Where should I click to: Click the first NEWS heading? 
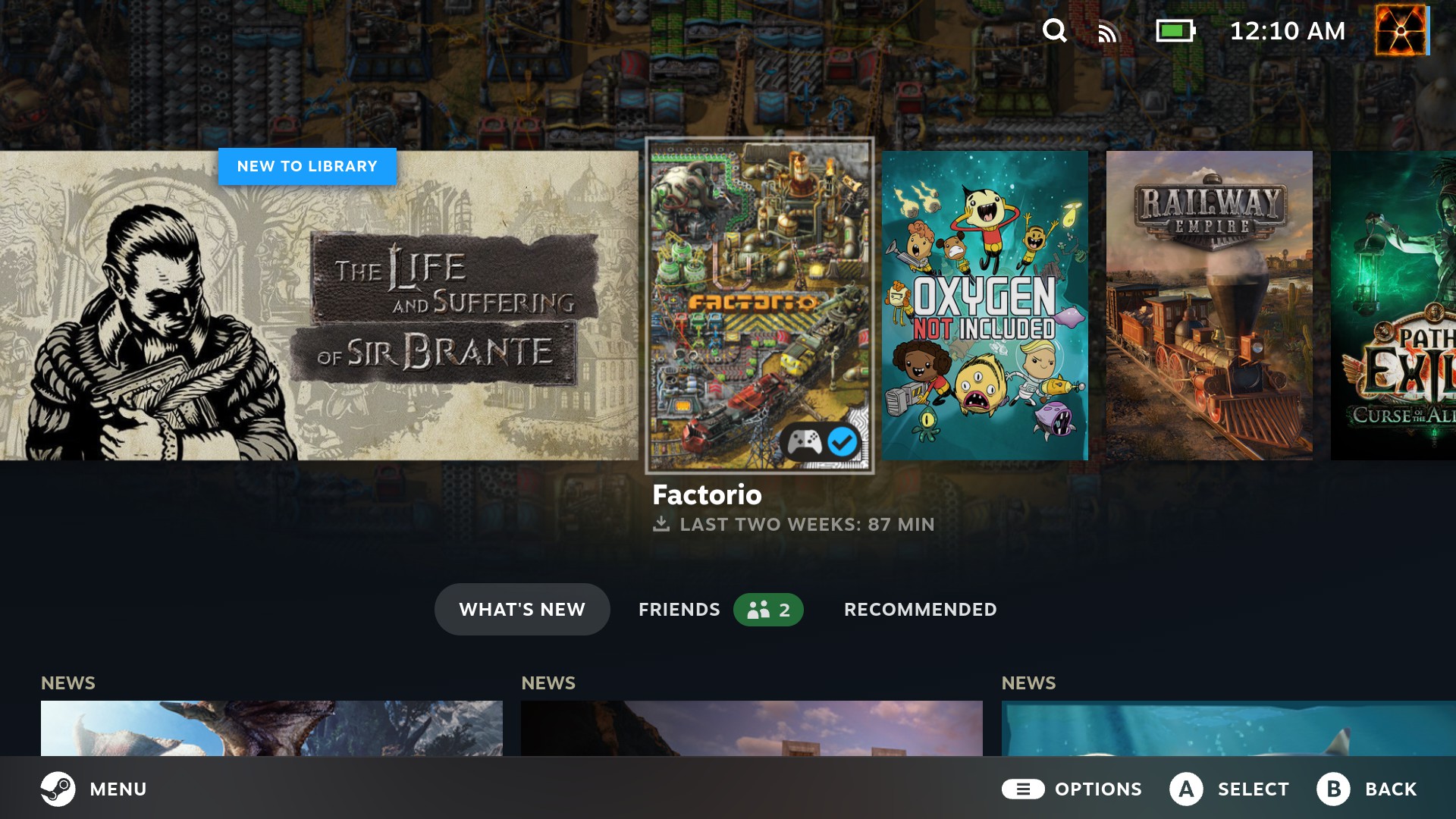68,683
